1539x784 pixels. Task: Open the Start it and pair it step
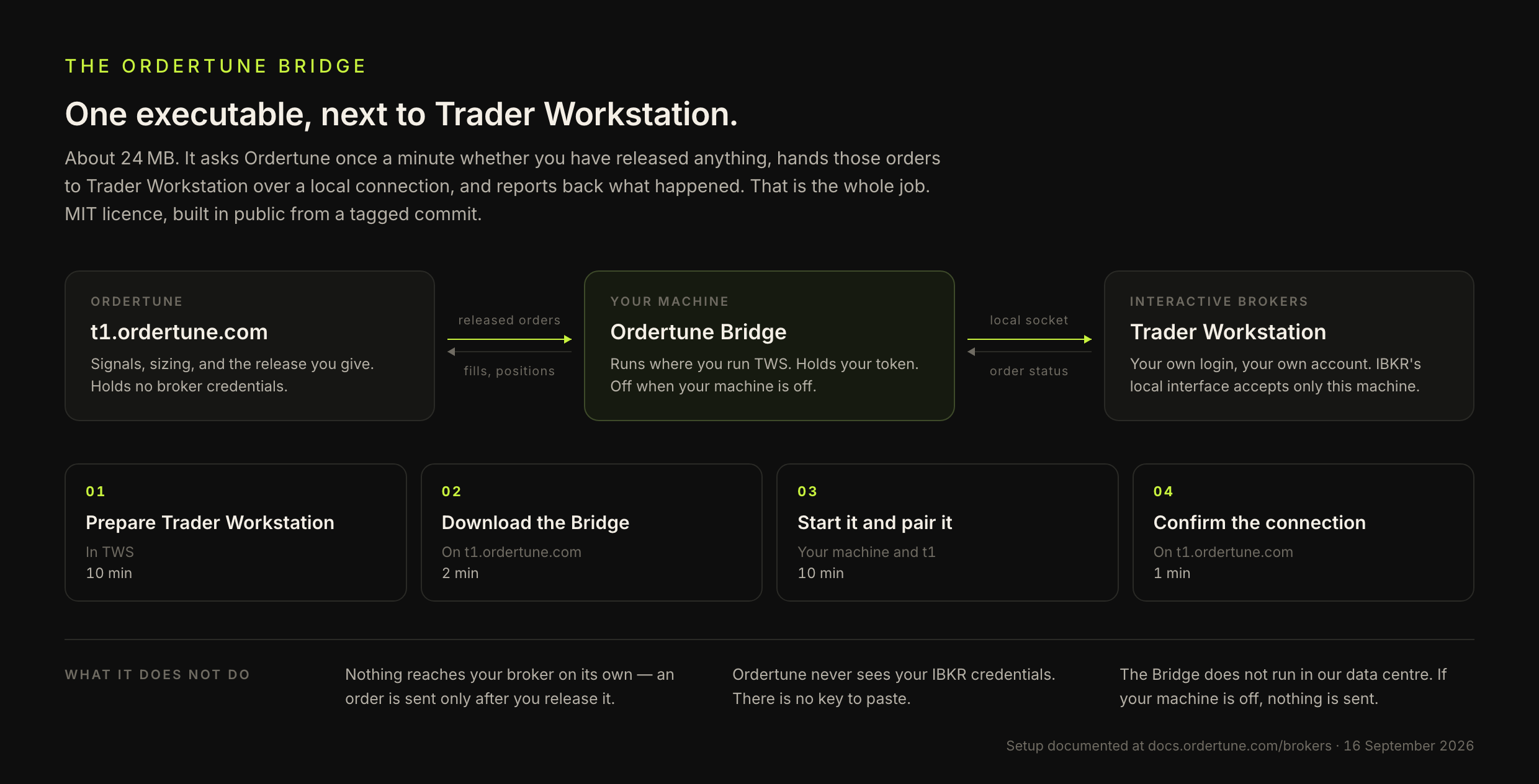[x=947, y=532]
